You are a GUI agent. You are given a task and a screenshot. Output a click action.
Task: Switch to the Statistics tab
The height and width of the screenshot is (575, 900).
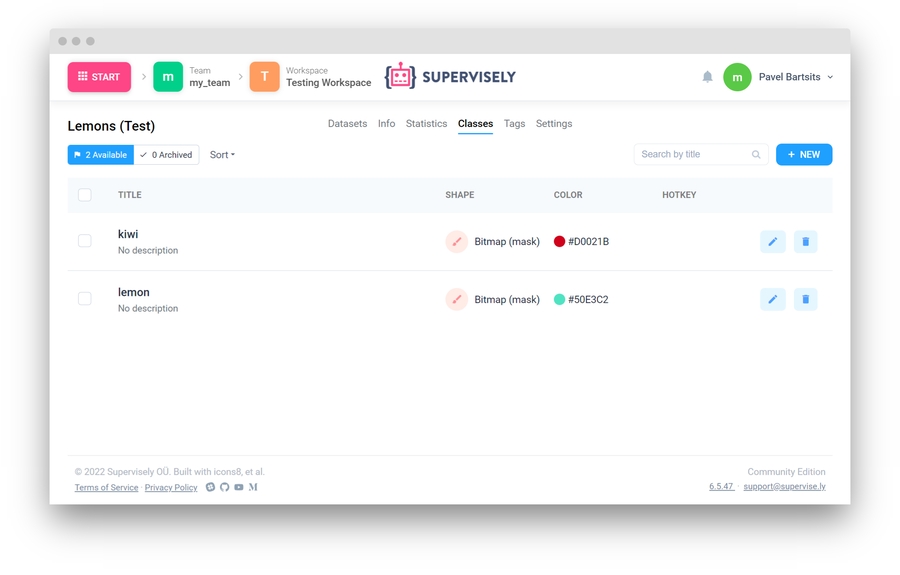[x=426, y=124]
